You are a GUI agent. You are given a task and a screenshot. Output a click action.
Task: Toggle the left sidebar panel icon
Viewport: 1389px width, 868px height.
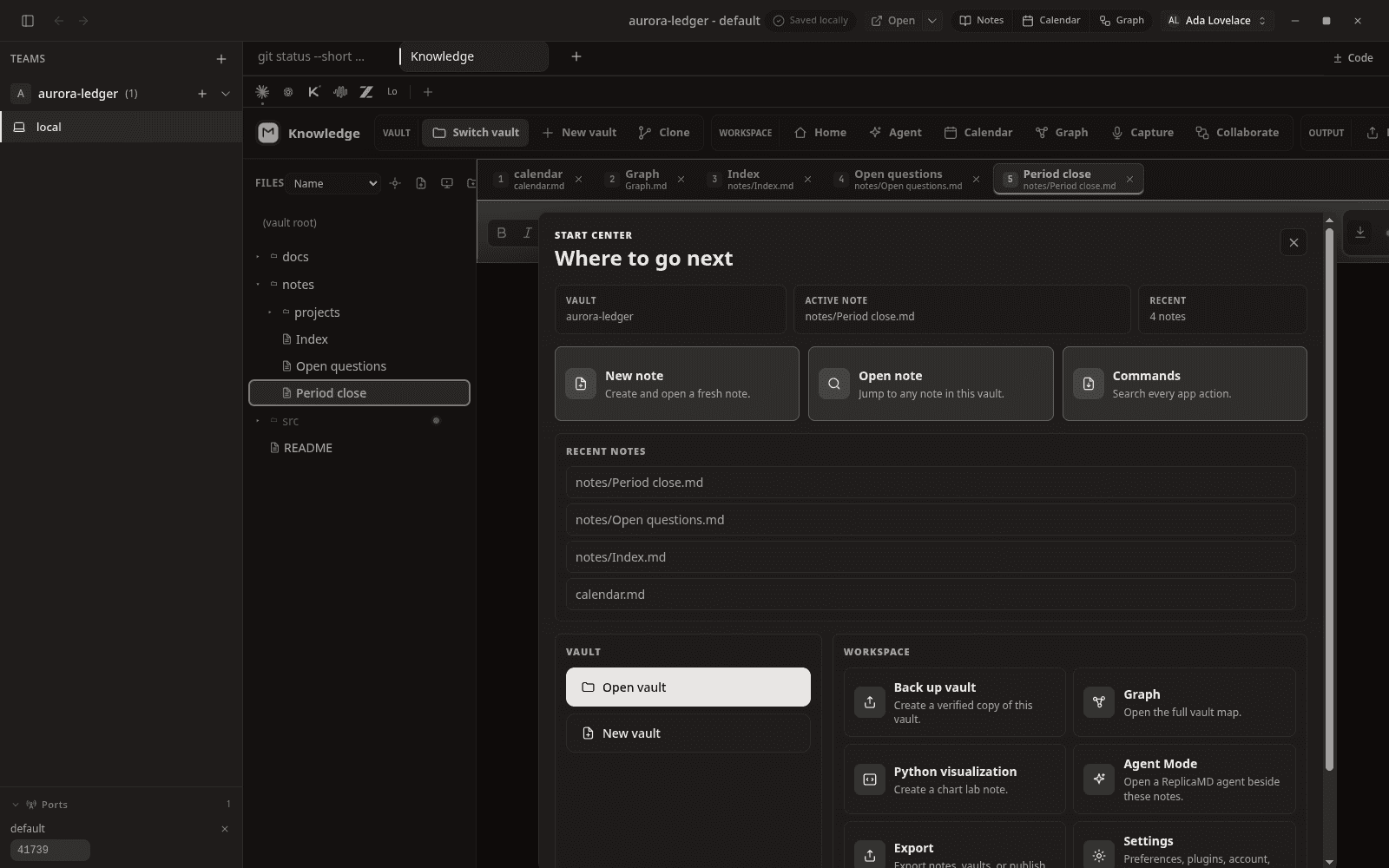[x=28, y=21]
